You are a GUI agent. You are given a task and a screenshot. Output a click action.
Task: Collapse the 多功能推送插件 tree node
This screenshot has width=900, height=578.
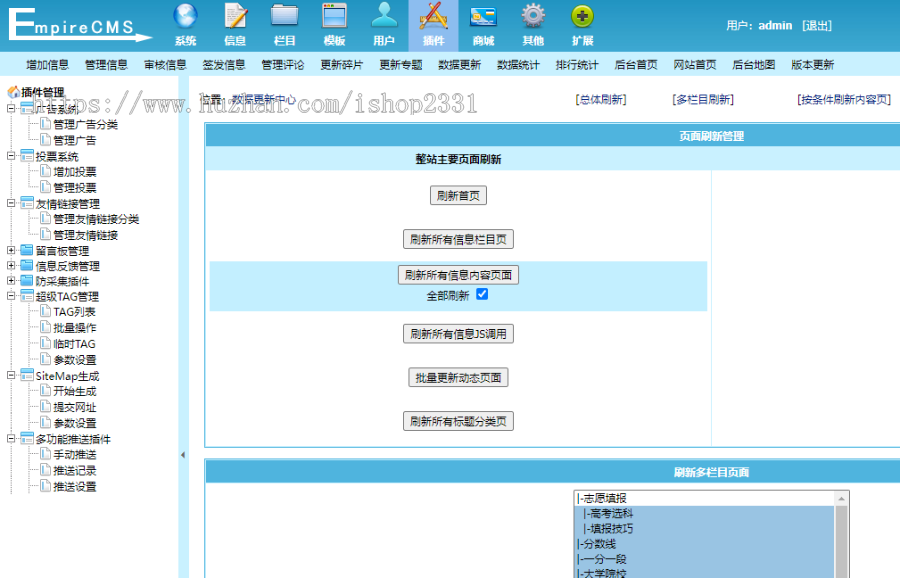[x=11, y=438]
